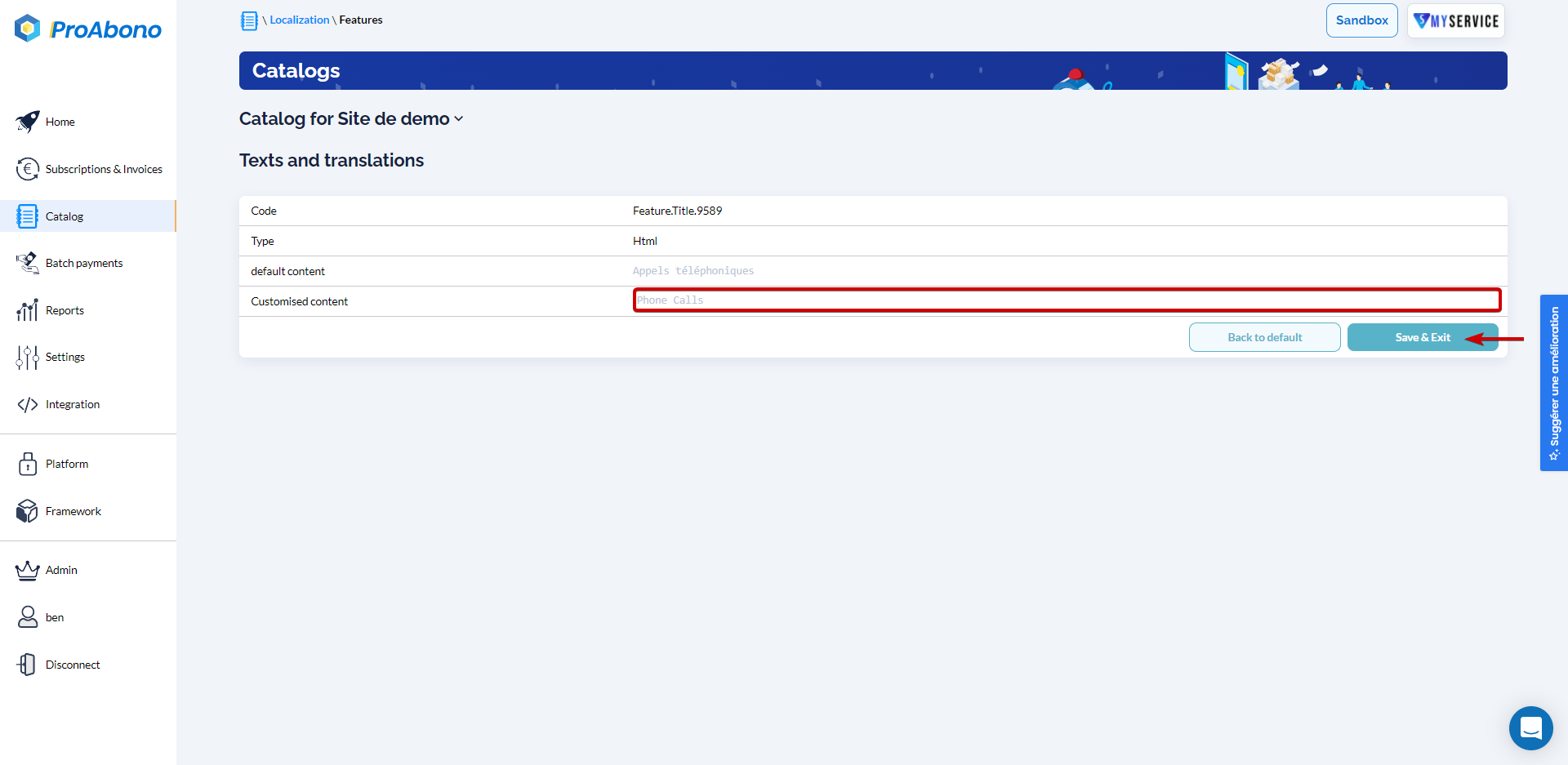Click the Sandbox button

click(x=1362, y=20)
